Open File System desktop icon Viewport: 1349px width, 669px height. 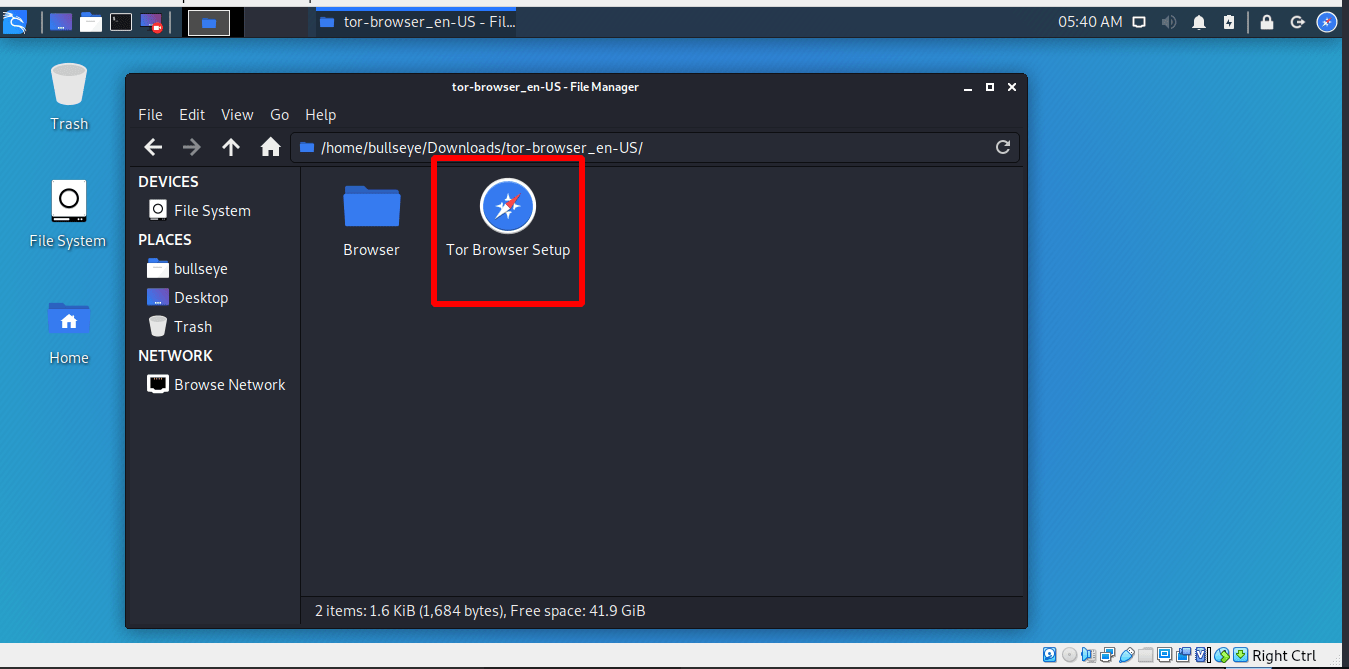[68, 214]
